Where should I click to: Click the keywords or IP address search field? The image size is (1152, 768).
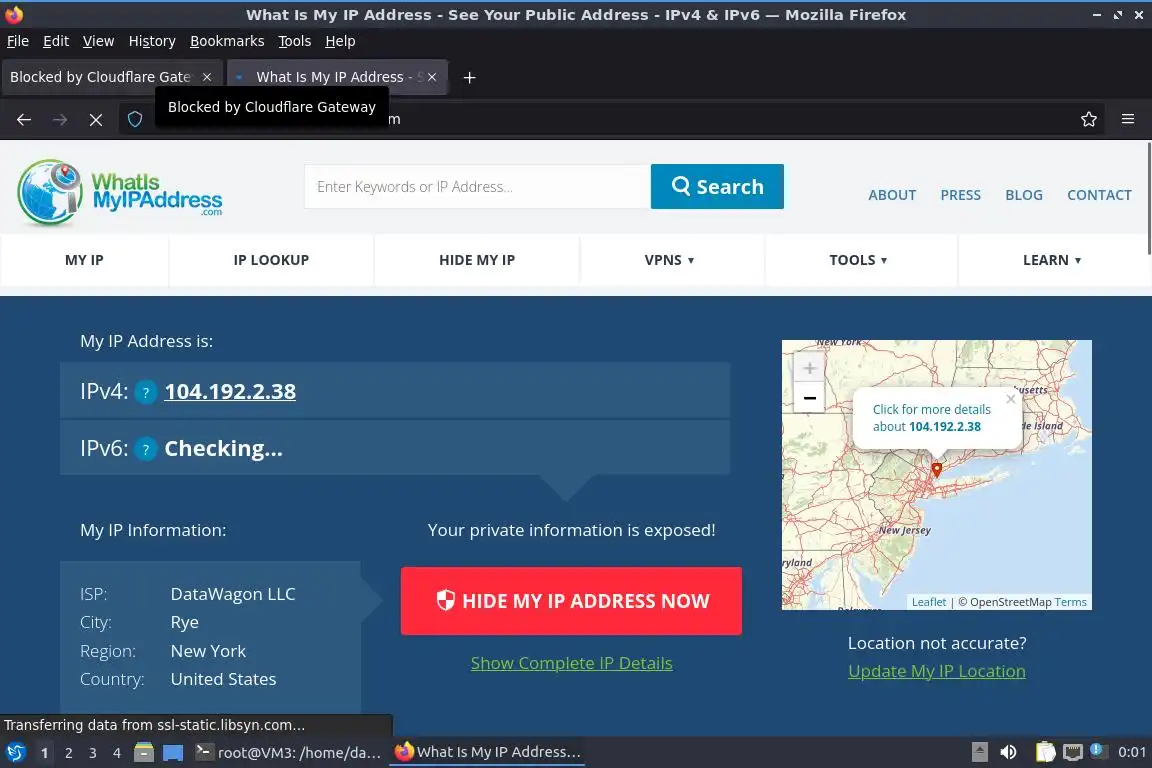[x=478, y=187]
